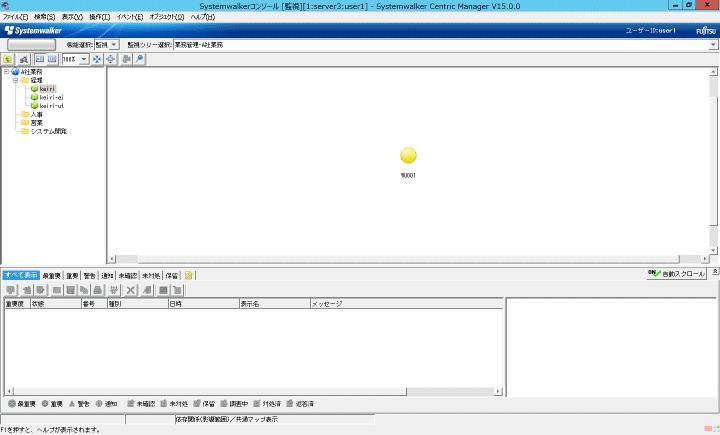
Task: Click the fit-to-window arrows icon
Action: pos(97,59)
